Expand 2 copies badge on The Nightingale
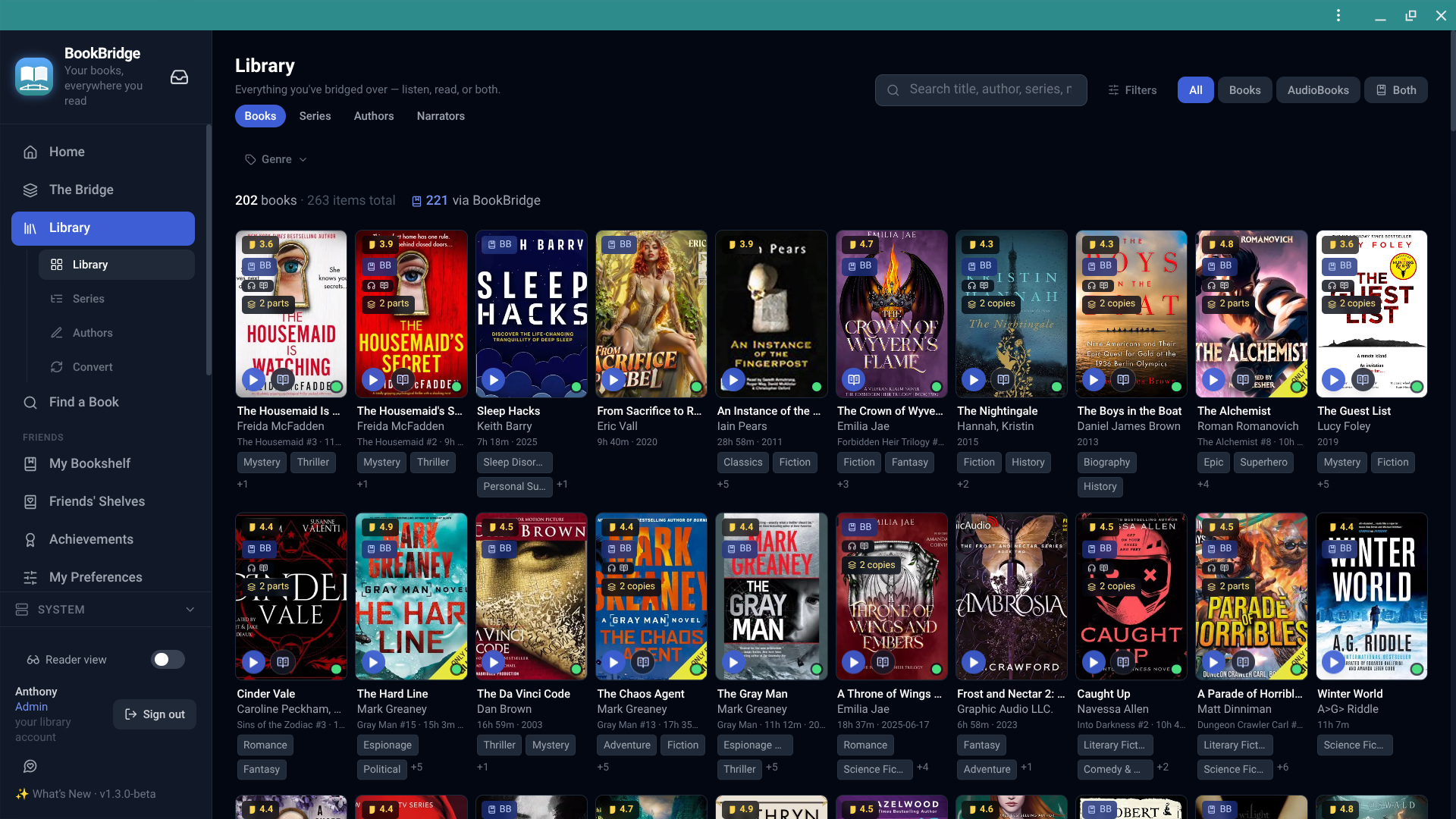This screenshot has width=1456, height=819. pyautogui.click(x=990, y=304)
